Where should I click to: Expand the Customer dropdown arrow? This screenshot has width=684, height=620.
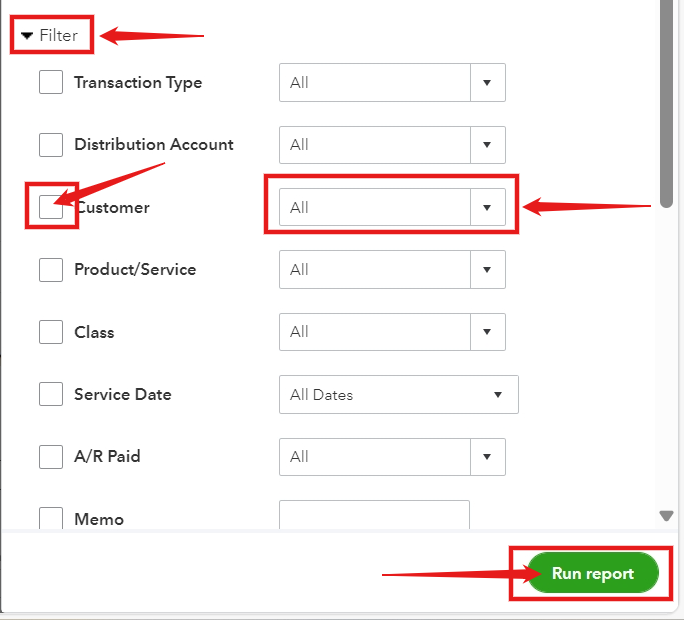pyautogui.click(x=488, y=207)
